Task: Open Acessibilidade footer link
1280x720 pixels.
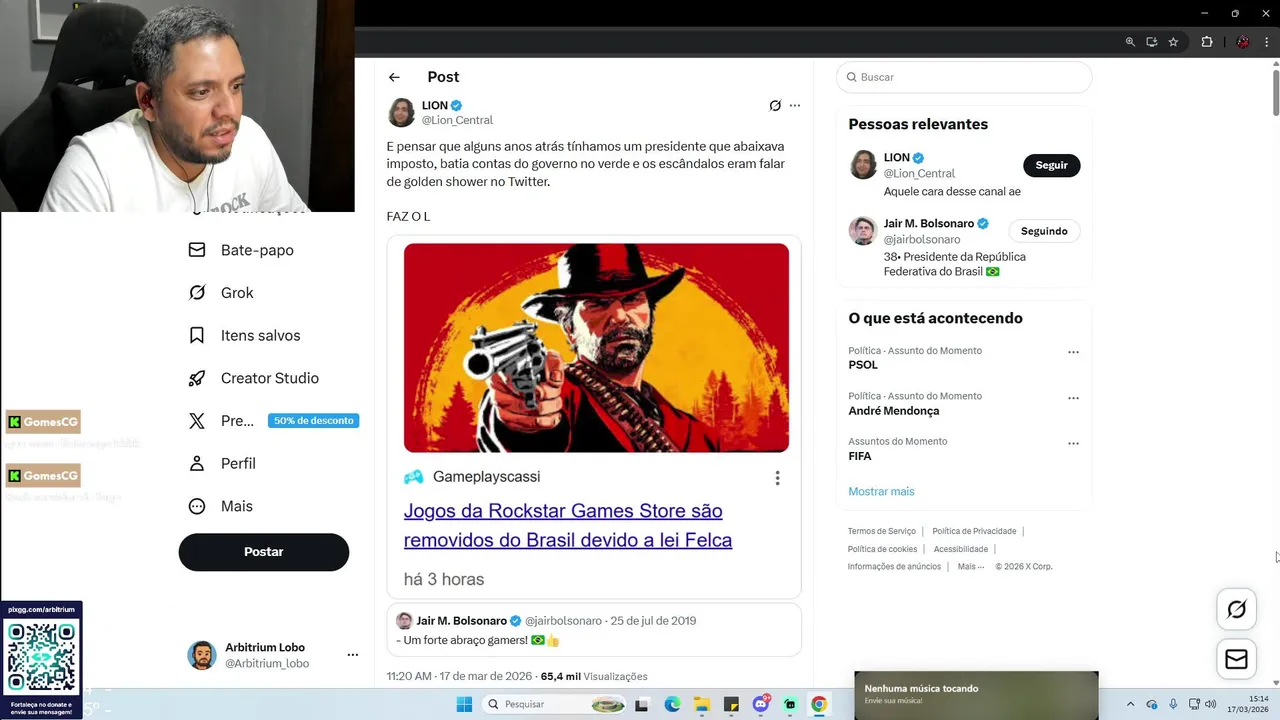Action: [961, 549]
